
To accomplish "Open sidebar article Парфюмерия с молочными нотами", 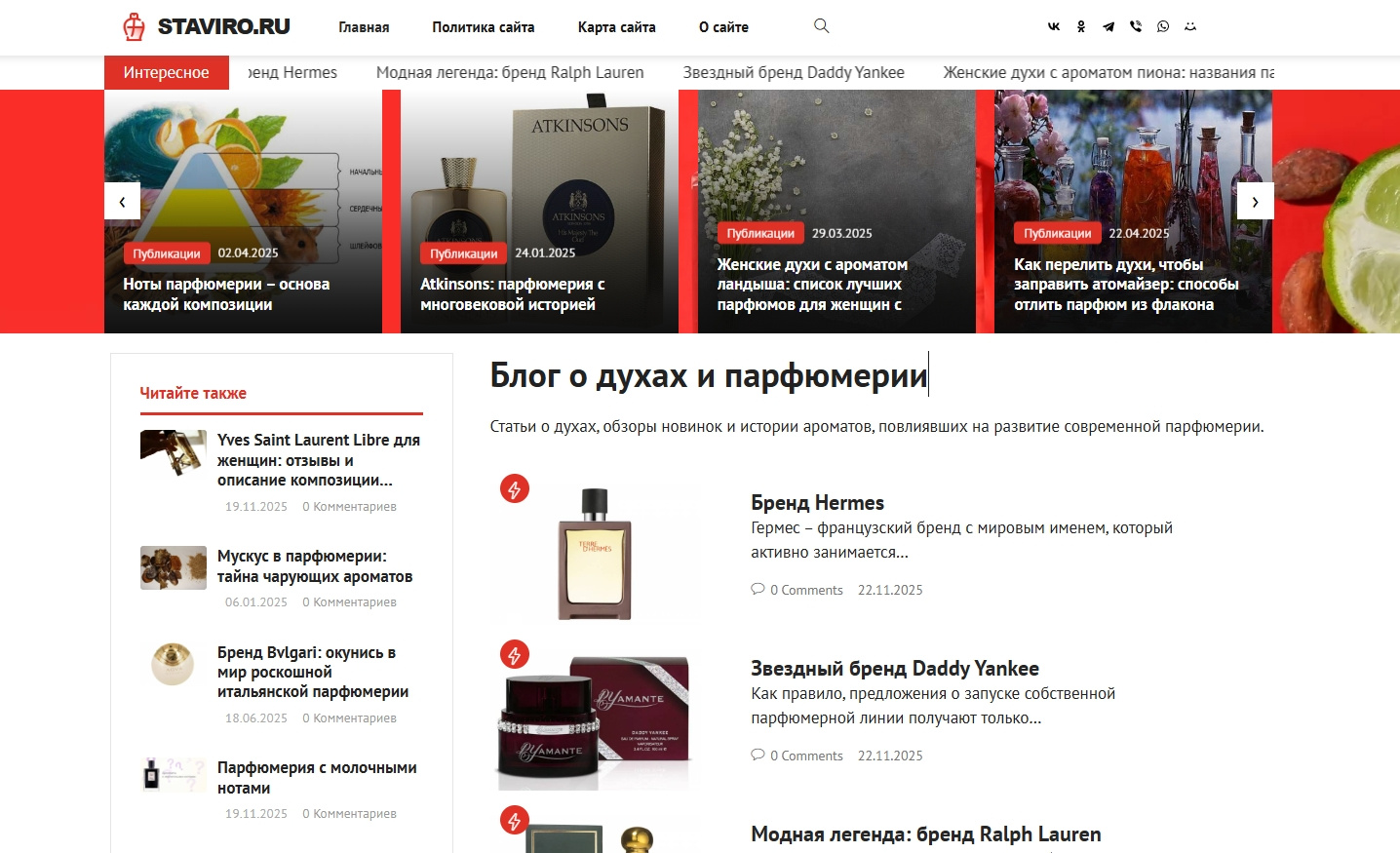I will click(x=317, y=778).
